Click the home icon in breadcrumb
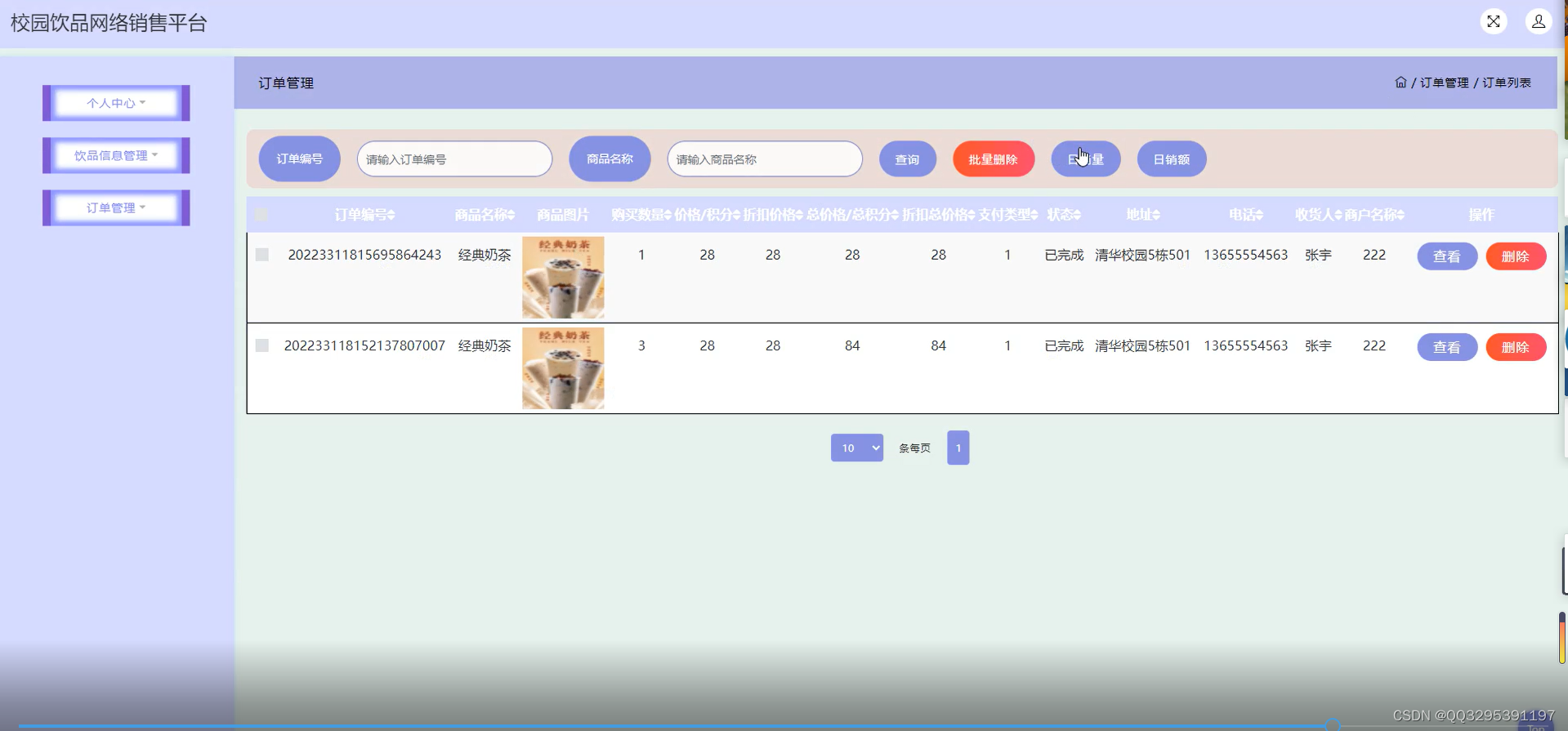This screenshot has width=1568, height=731. [x=1400, y=82]
